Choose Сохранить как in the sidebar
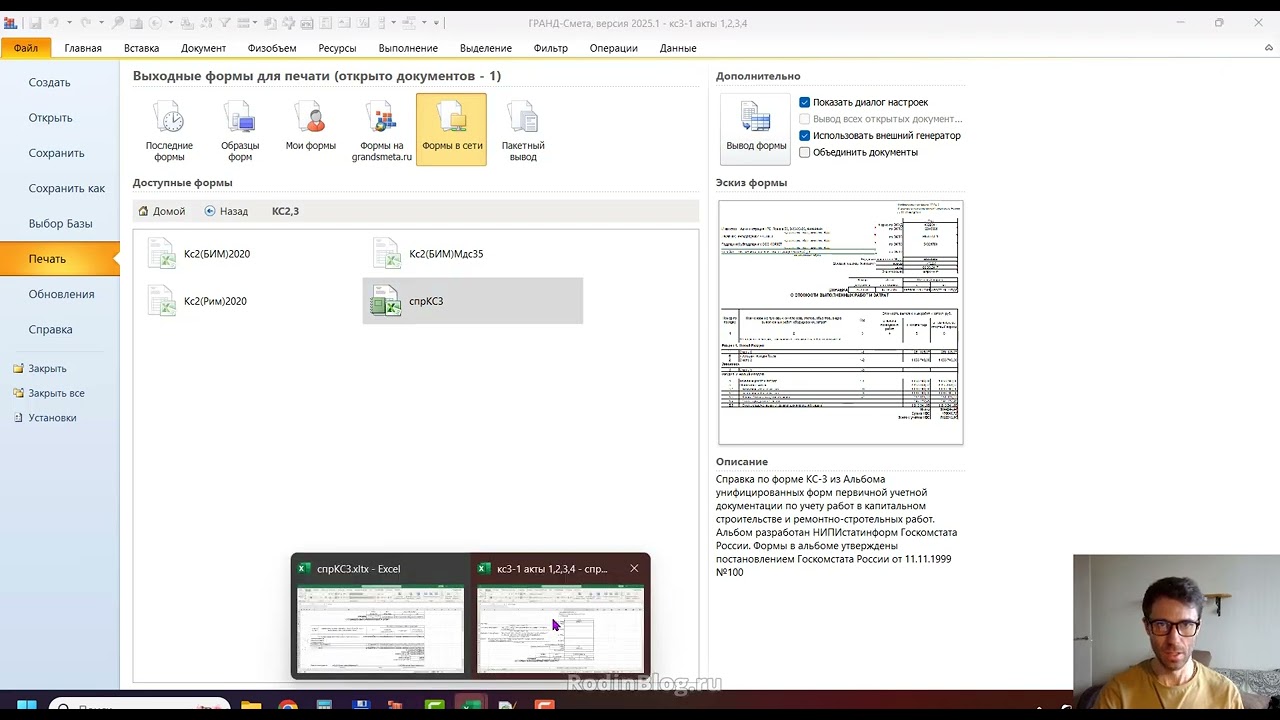Screen dimensions: 1280x720 (x=60, y=188)
